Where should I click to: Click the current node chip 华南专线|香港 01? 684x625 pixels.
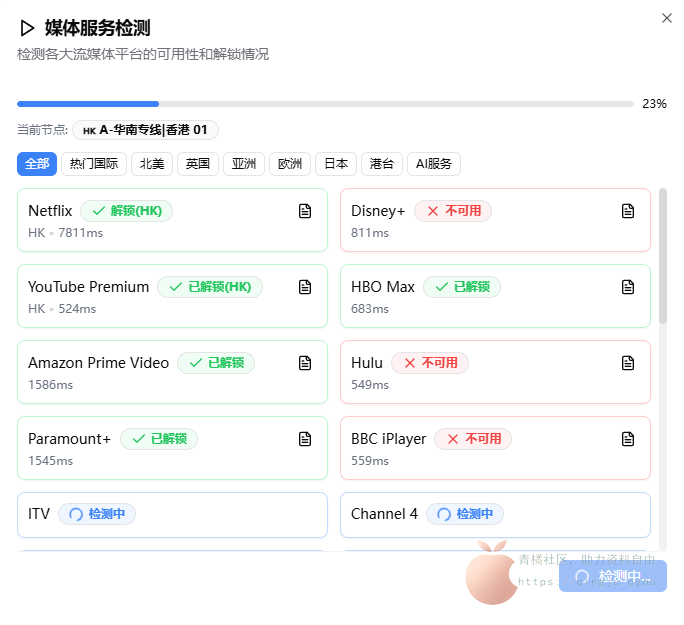[145, 130]
